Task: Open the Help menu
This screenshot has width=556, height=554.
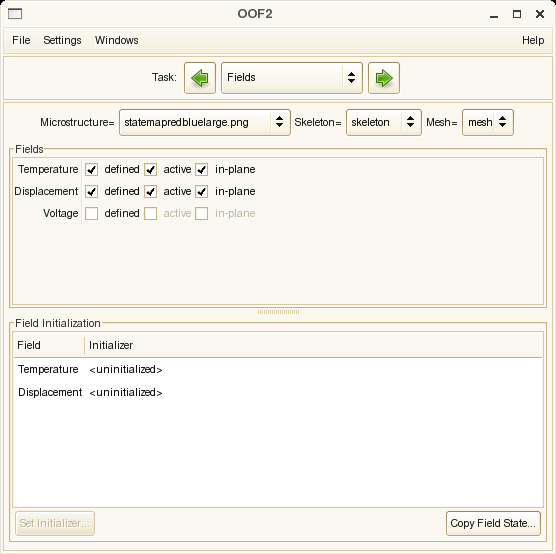Action: click(x=533, y=40)
